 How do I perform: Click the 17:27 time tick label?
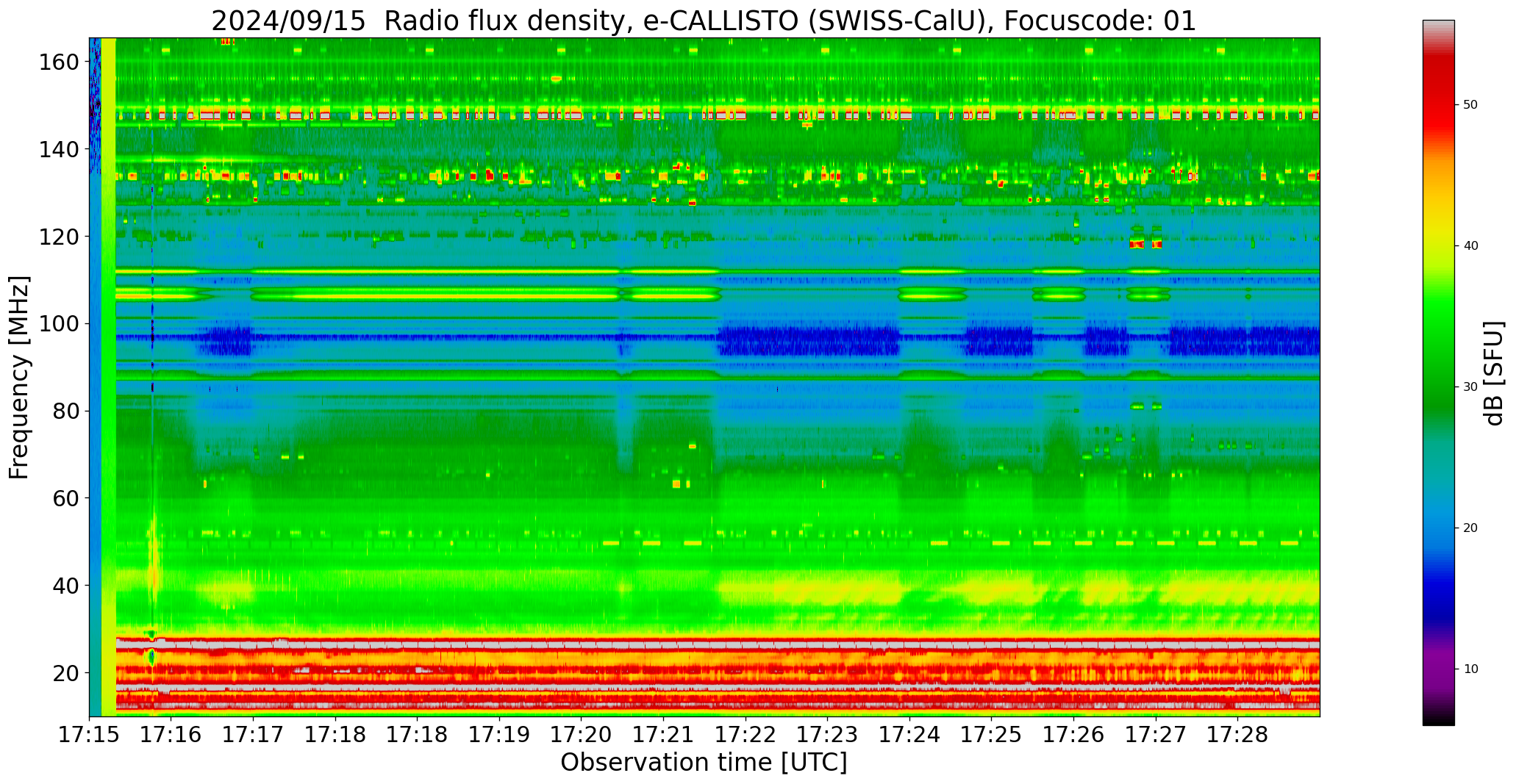pyautogui.click(x=1155, y=735)
